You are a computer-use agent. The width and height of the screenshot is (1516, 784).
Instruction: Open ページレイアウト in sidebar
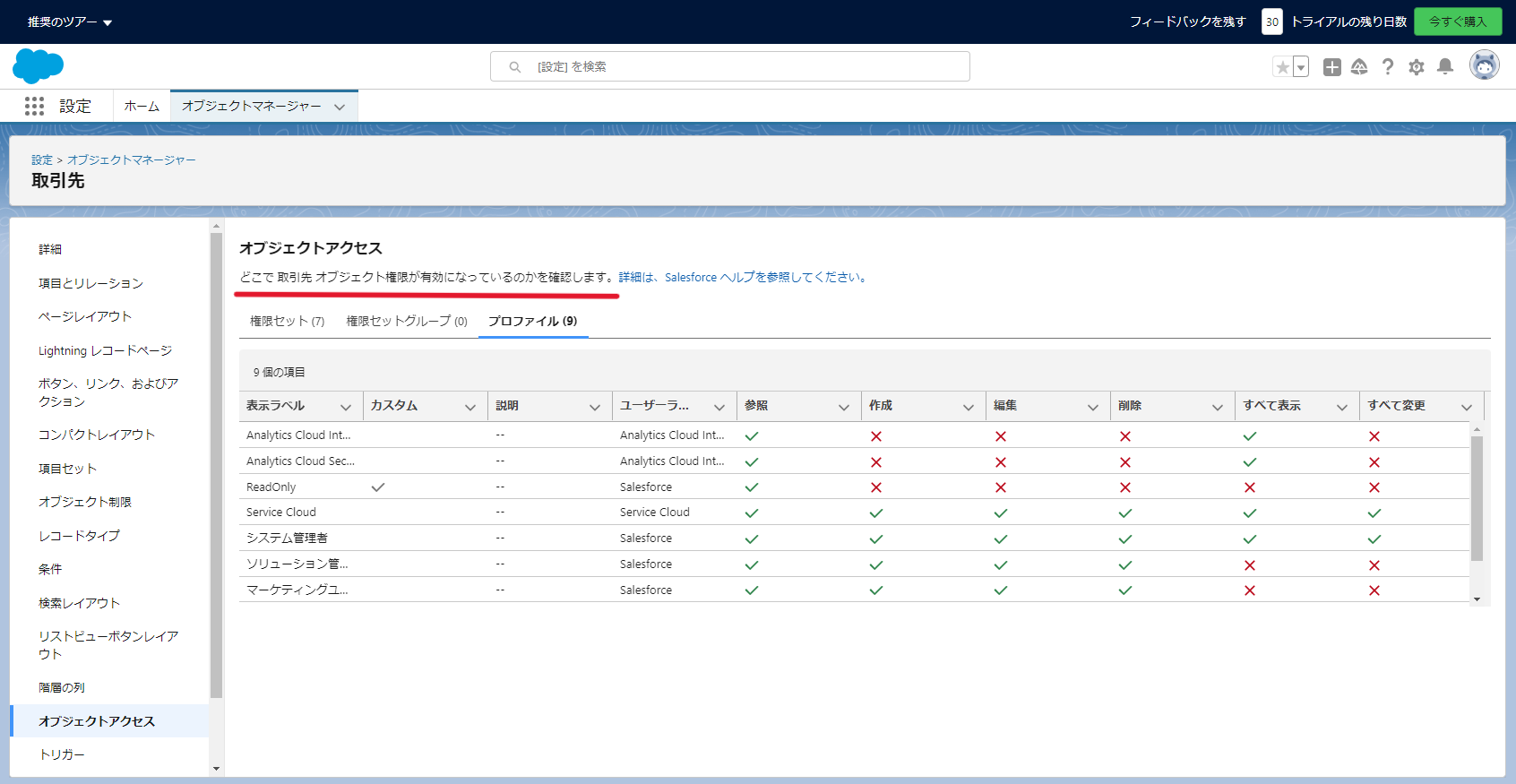[x=85, y=316]
